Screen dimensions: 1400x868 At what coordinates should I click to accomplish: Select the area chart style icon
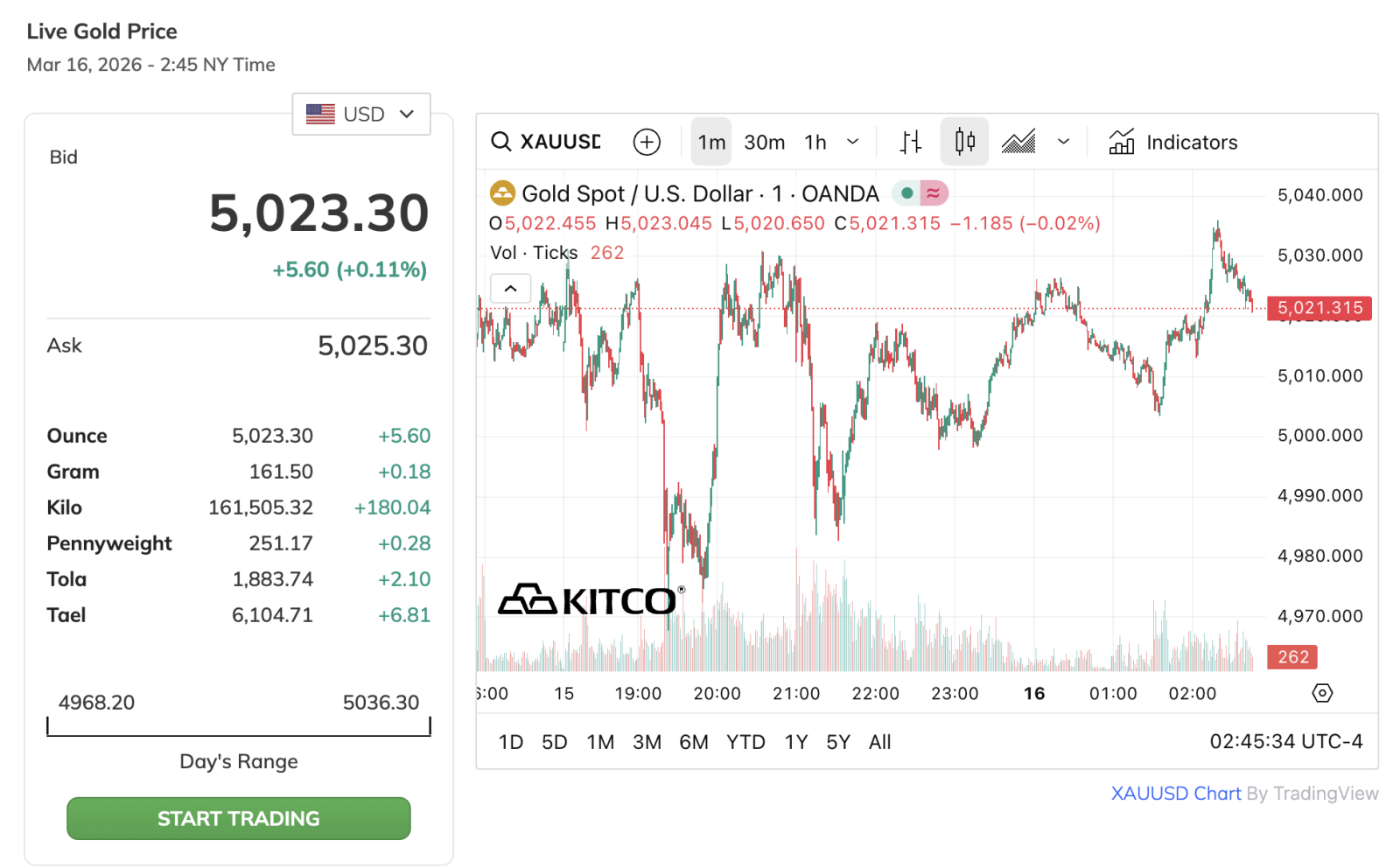click(1018, 142)
